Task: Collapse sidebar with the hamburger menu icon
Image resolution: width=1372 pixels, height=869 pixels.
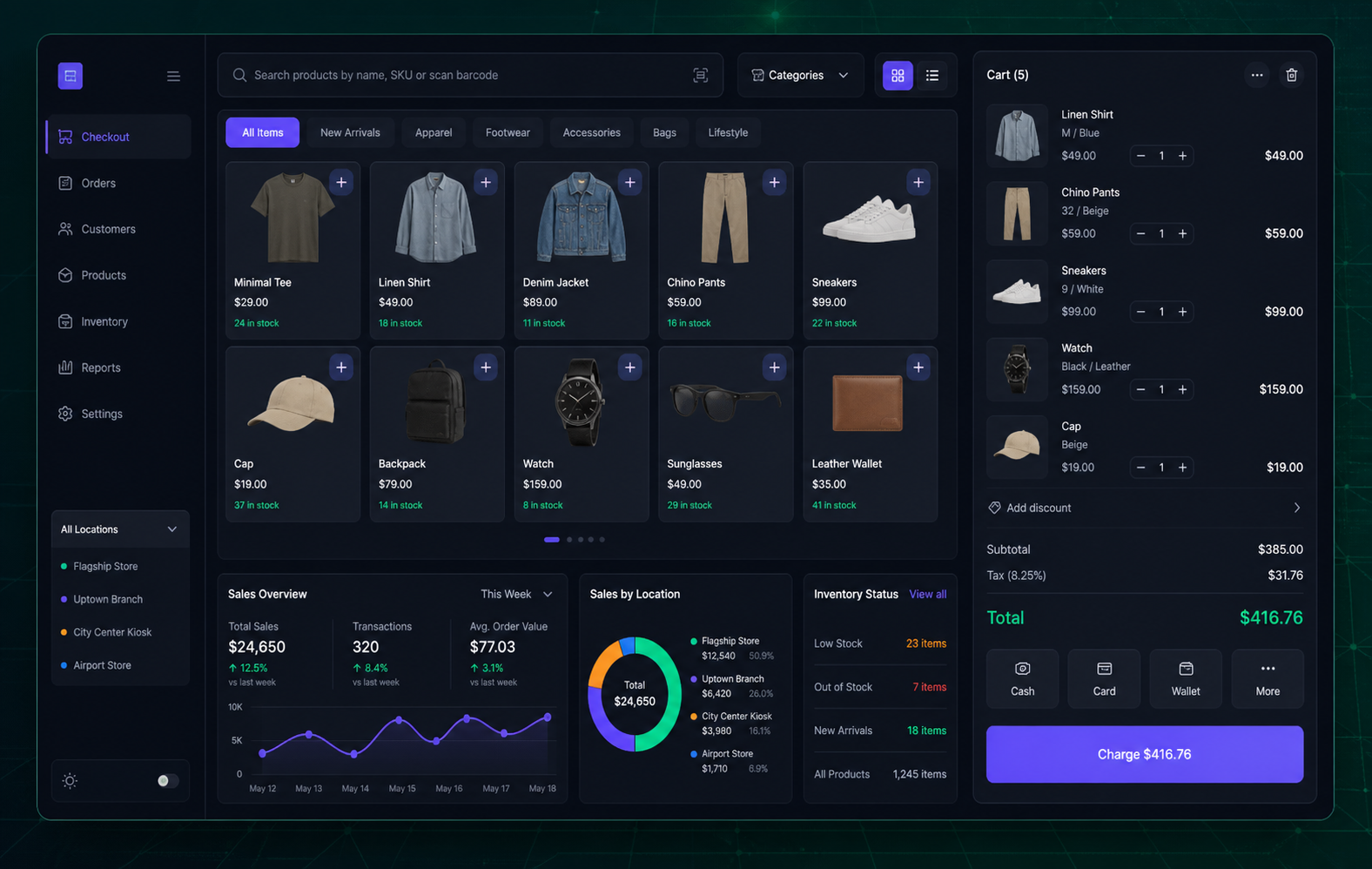Action: point(173,76)
